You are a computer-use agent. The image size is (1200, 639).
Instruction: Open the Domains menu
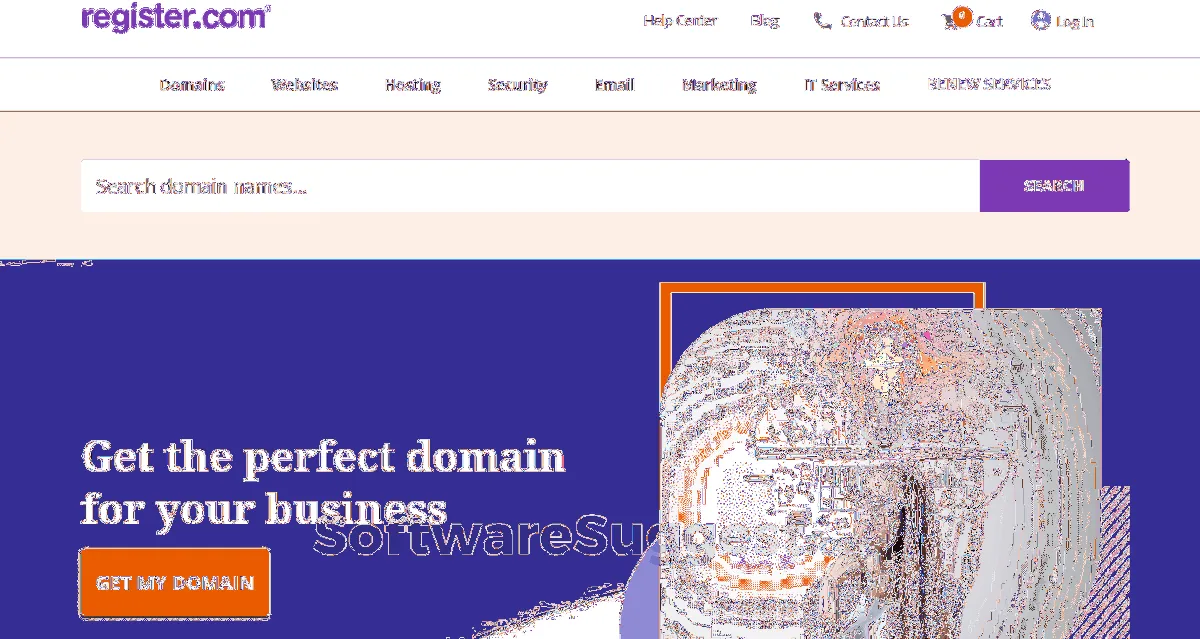point(192,85)
